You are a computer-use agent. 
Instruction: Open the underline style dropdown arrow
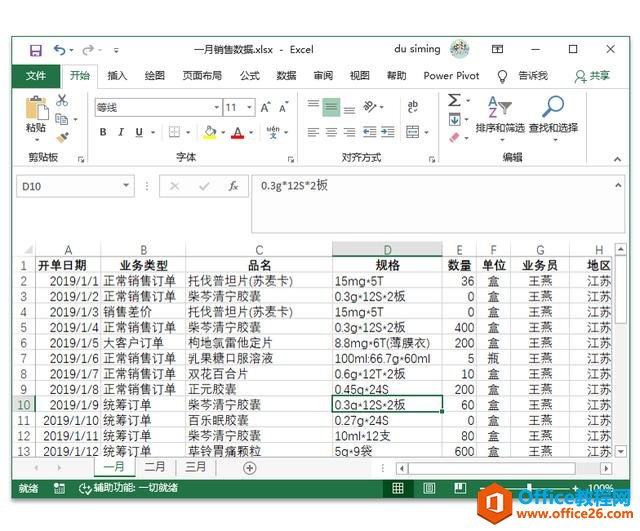[x=153, y=132]
